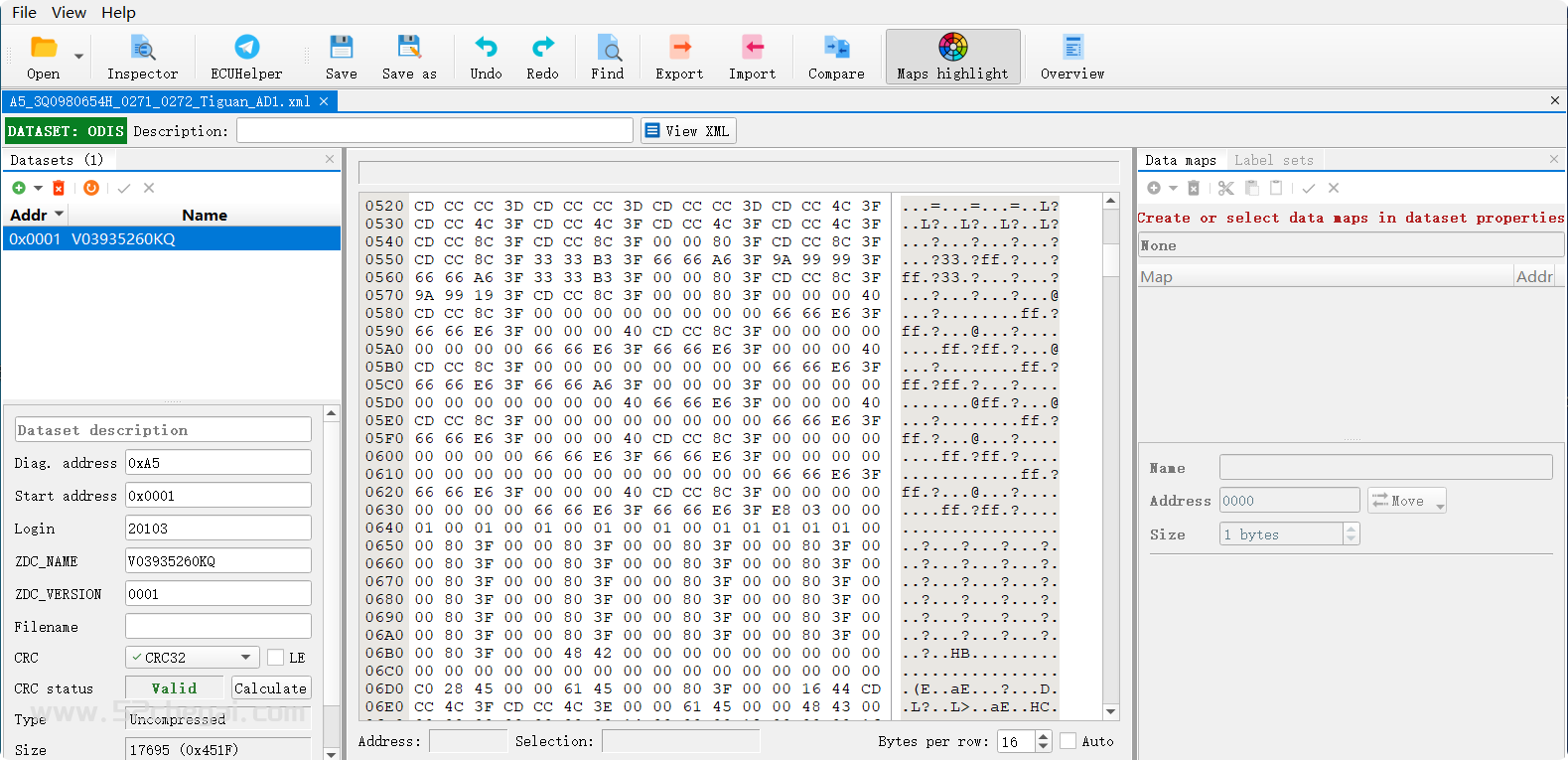The image size is (1568, 760).
Task: Choose Save as from the toolbar
Action: pos(409,57)
